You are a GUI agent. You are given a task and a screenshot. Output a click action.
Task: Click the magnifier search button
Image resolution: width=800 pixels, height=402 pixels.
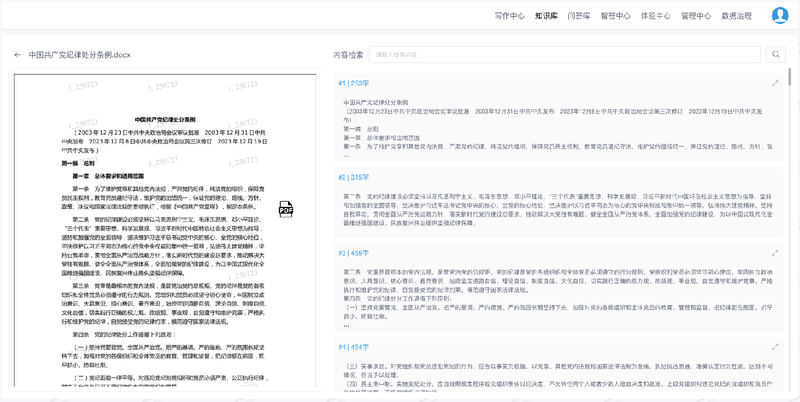(776, 55)
